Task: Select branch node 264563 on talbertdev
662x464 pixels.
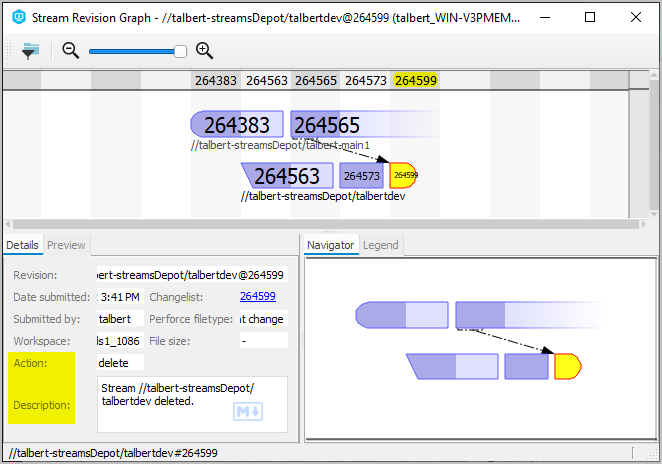Action: coord(290,176)
